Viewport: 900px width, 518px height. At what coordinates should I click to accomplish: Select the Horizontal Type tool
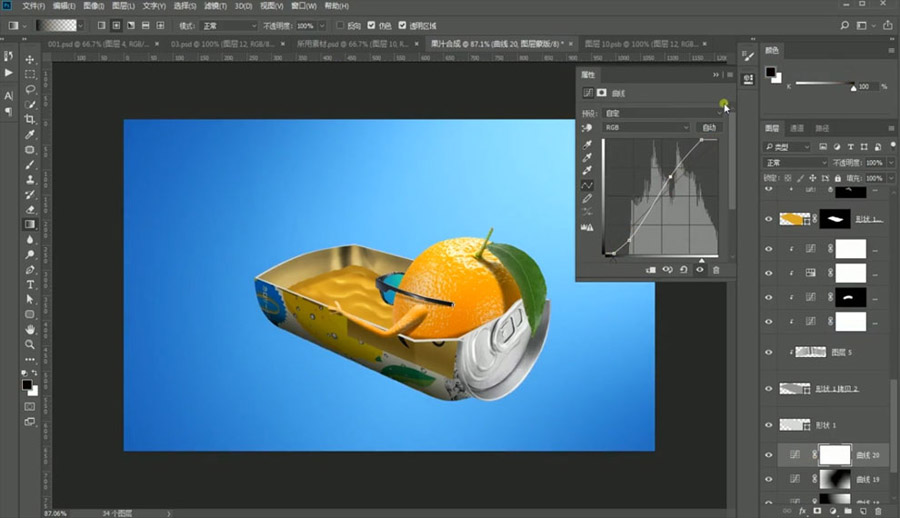point(30,285)
